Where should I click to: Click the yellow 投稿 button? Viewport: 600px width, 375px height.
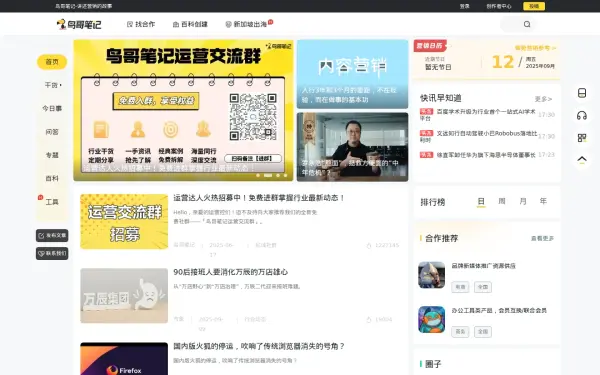[534, 6]
